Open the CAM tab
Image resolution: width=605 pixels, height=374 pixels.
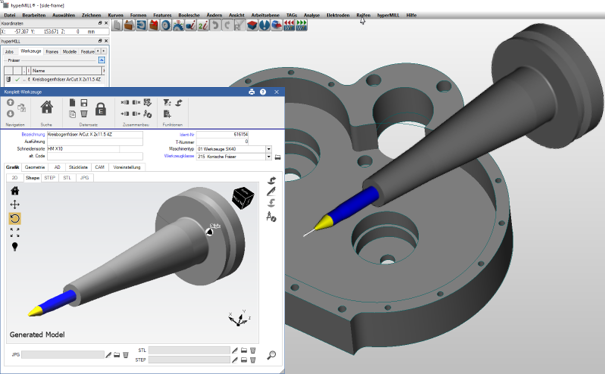click(x=100, y=167)
